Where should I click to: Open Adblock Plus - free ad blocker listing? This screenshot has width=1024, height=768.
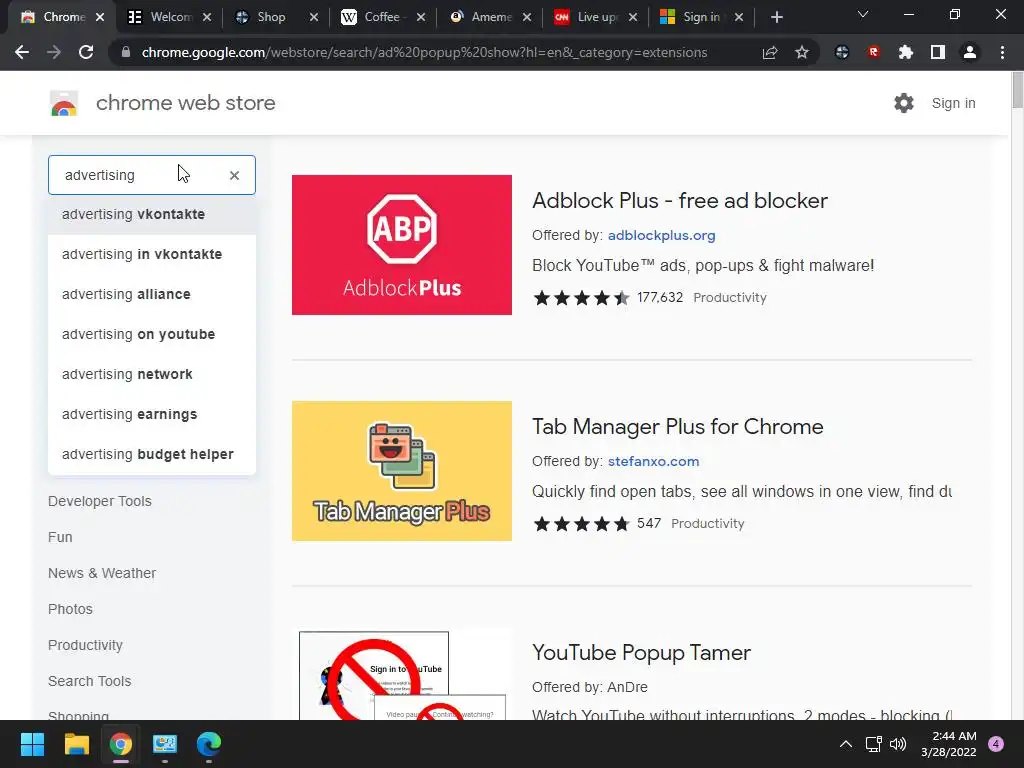(680, 200)
